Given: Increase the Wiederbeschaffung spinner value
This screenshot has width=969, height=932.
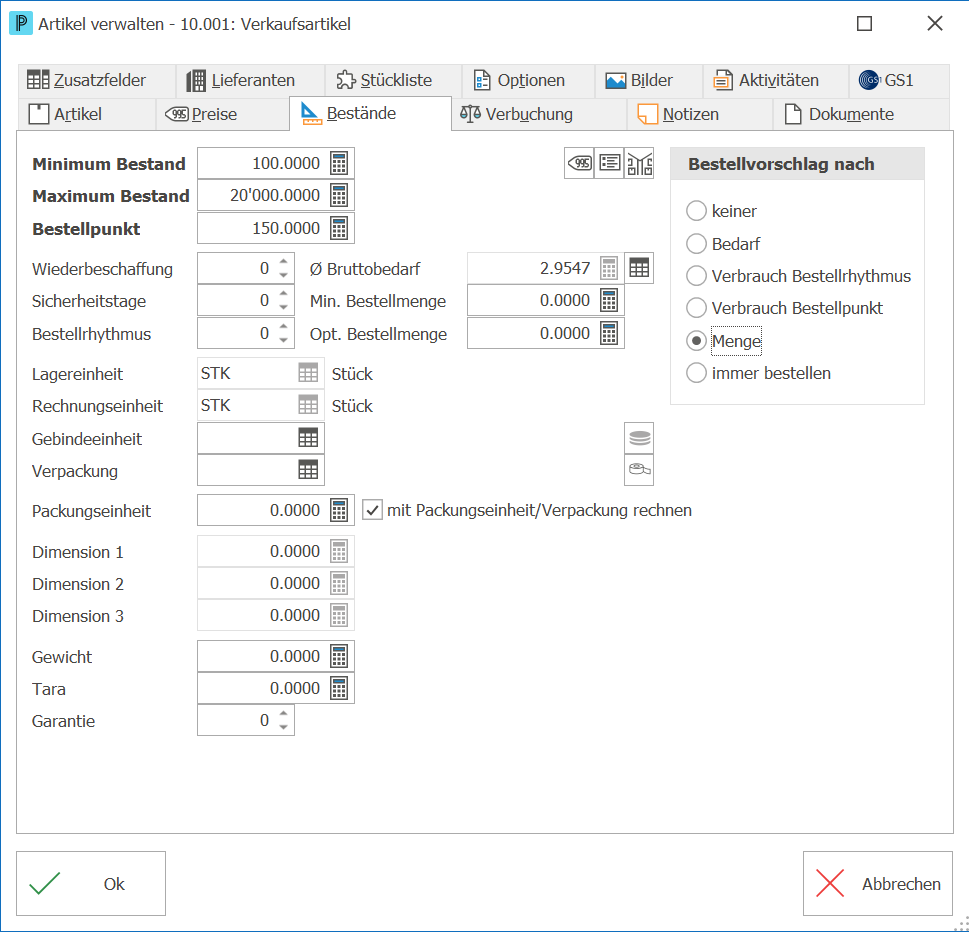Looking at the screenshot, I should coord(284,261).
